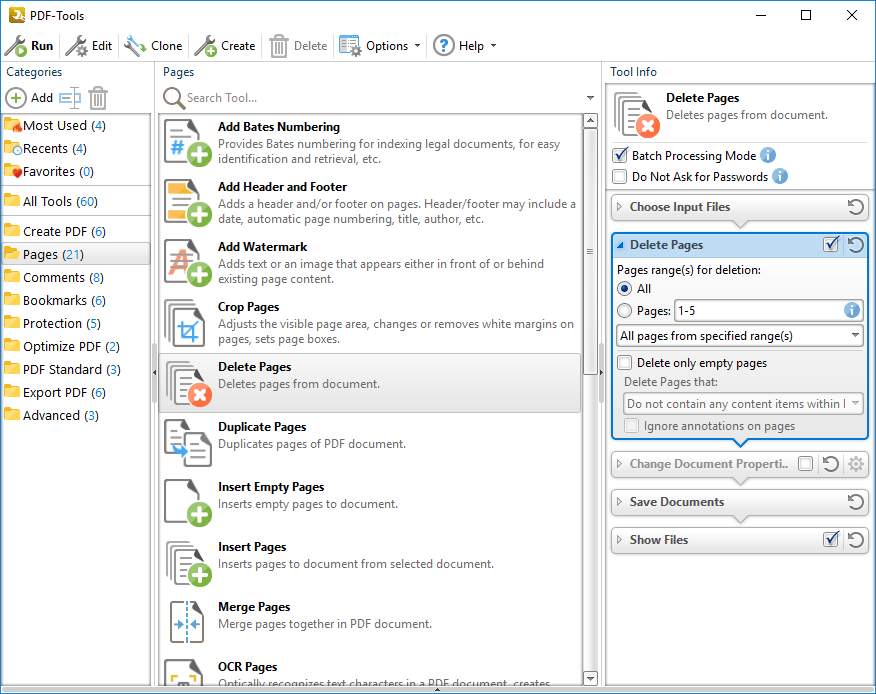Click the Crop Pages tool icon

coord(184,322)
